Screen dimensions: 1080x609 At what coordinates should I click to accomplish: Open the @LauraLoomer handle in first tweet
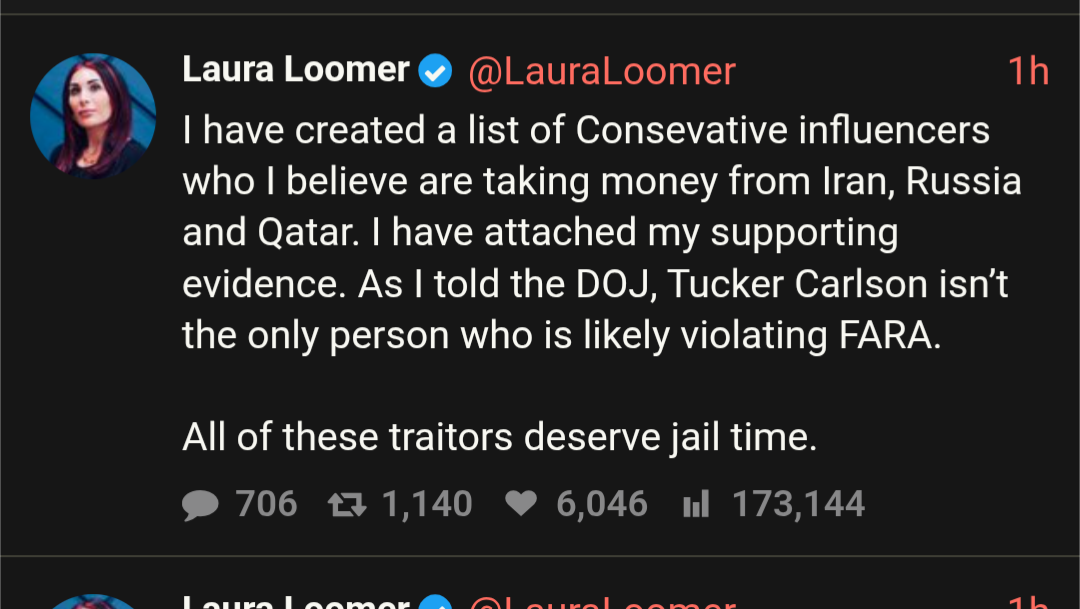(602, 71)
